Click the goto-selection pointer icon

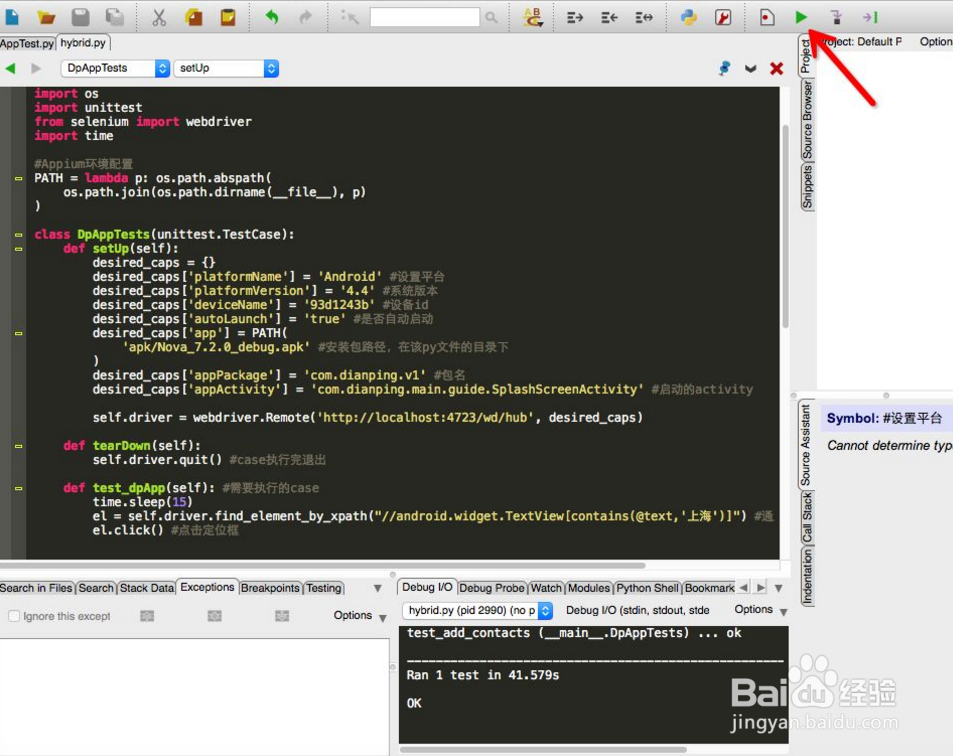point(349,17)
